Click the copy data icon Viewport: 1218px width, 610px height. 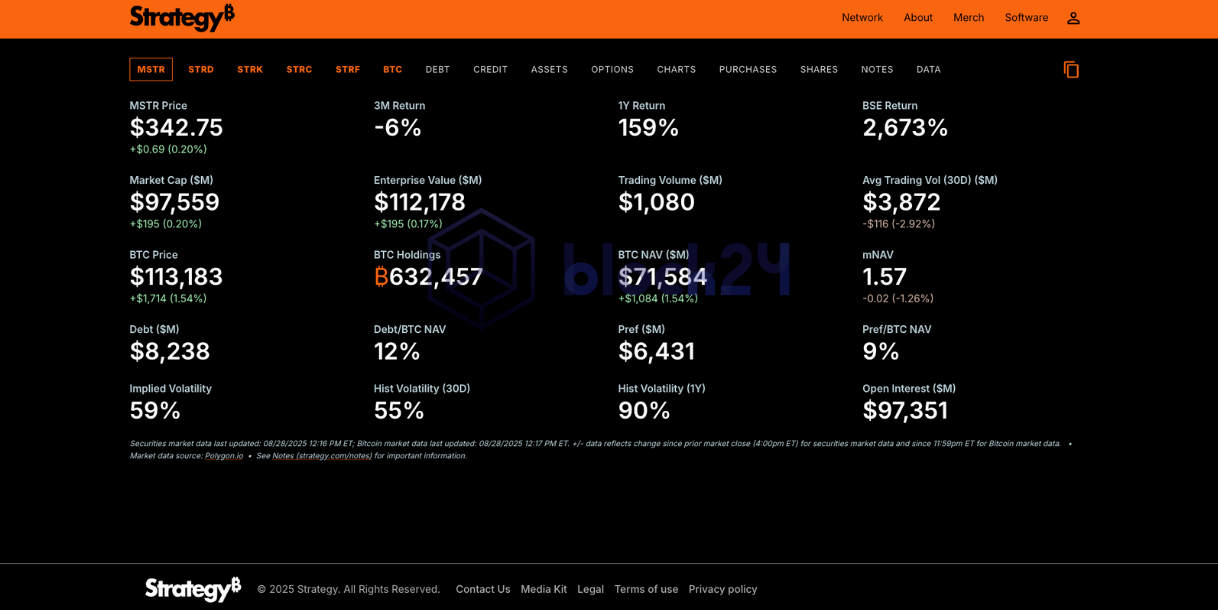(x=1071, y=69)
